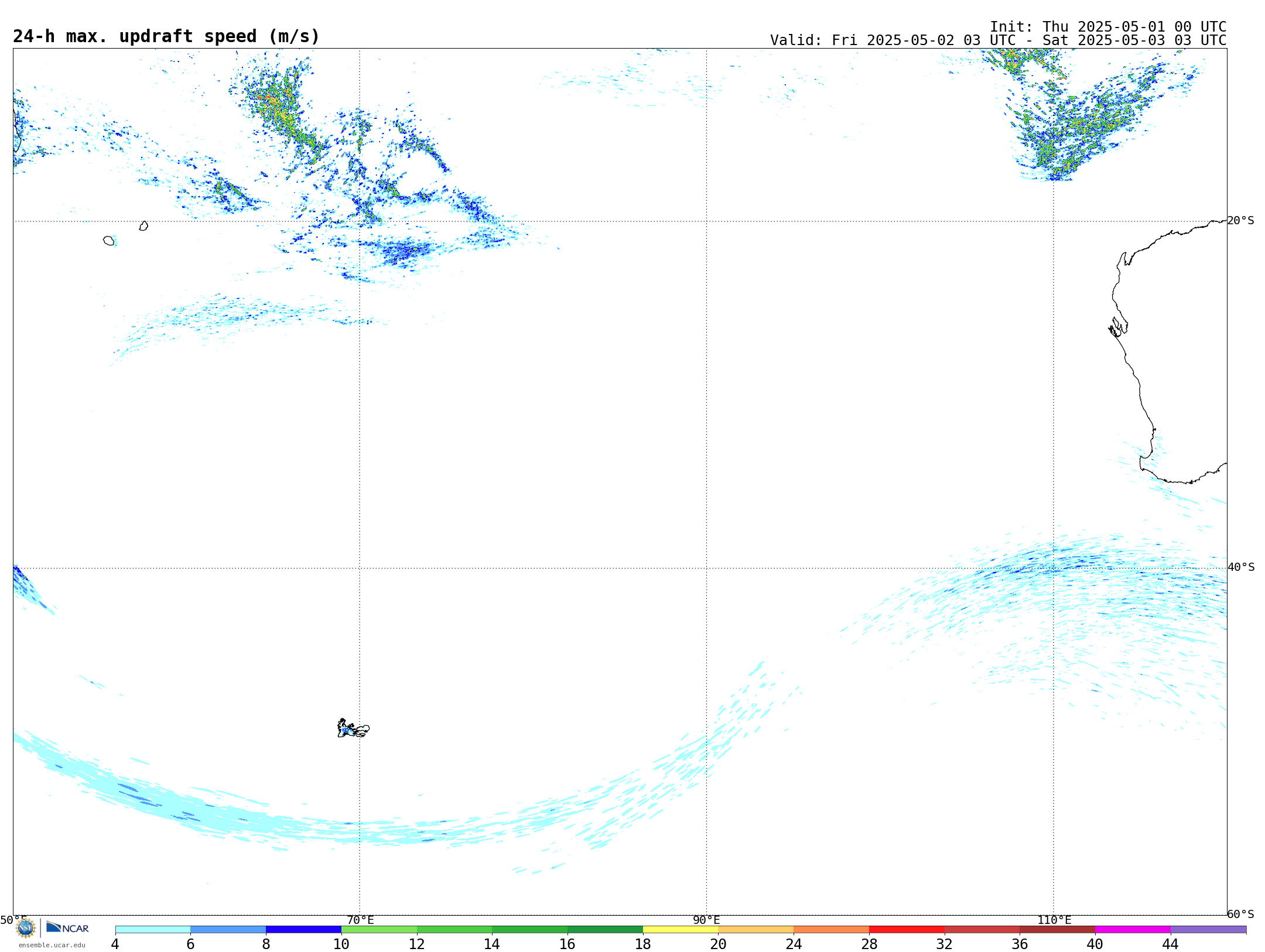
Task: Choose the light orange 20–24 colorbar segment
Action: pos(756,930)
